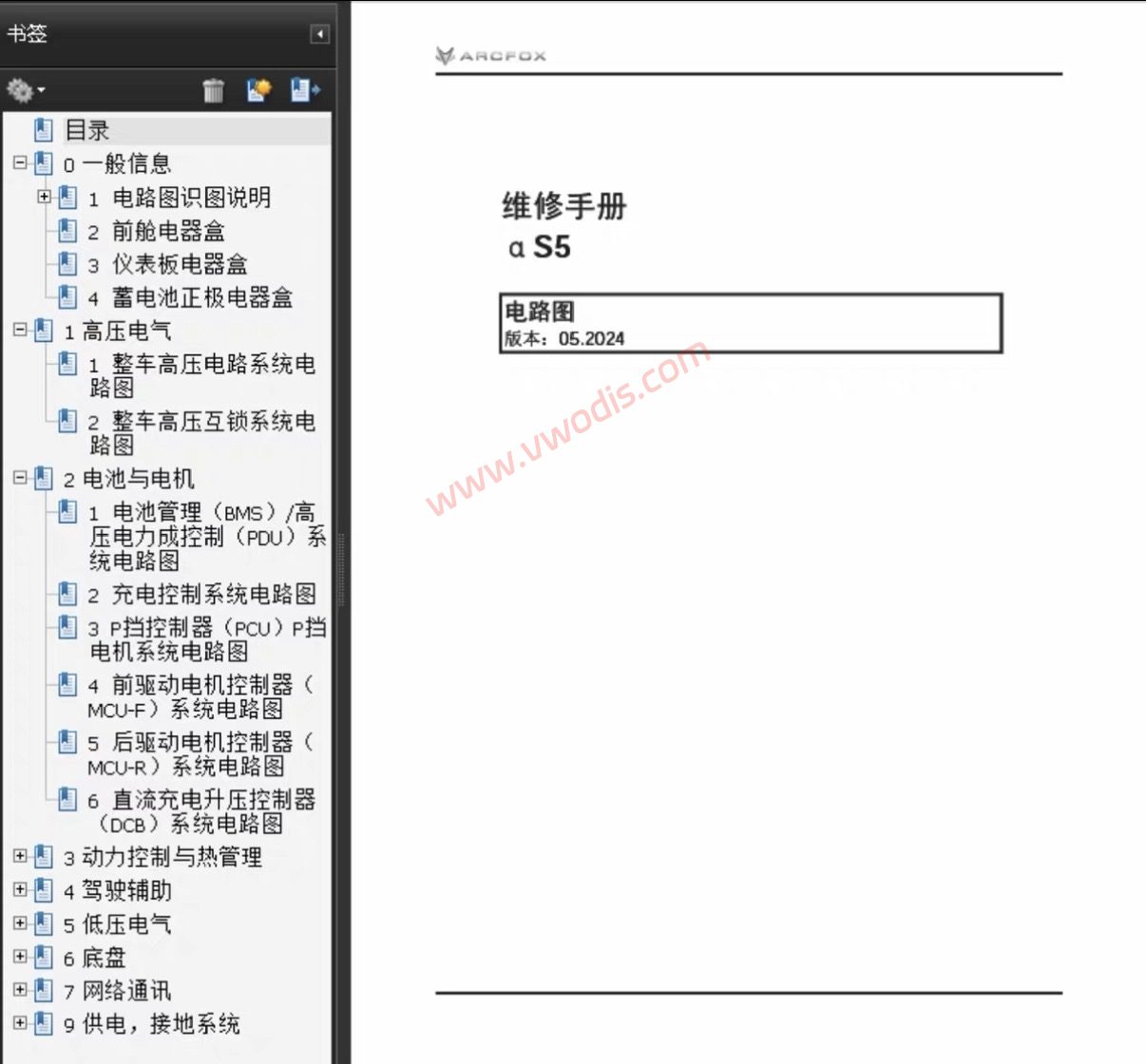The width and height of the screenshot is (1146, 1064).
Task: Click bookmark icon beside 4 驾驶辅助
Action: 43,890
